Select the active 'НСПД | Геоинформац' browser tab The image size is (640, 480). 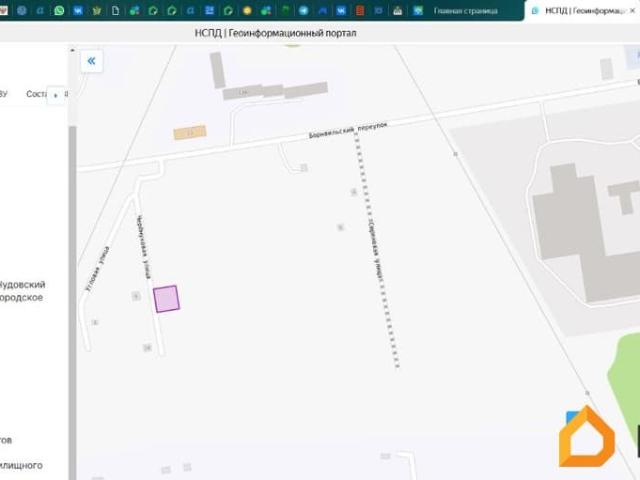[x=578, y=11]
